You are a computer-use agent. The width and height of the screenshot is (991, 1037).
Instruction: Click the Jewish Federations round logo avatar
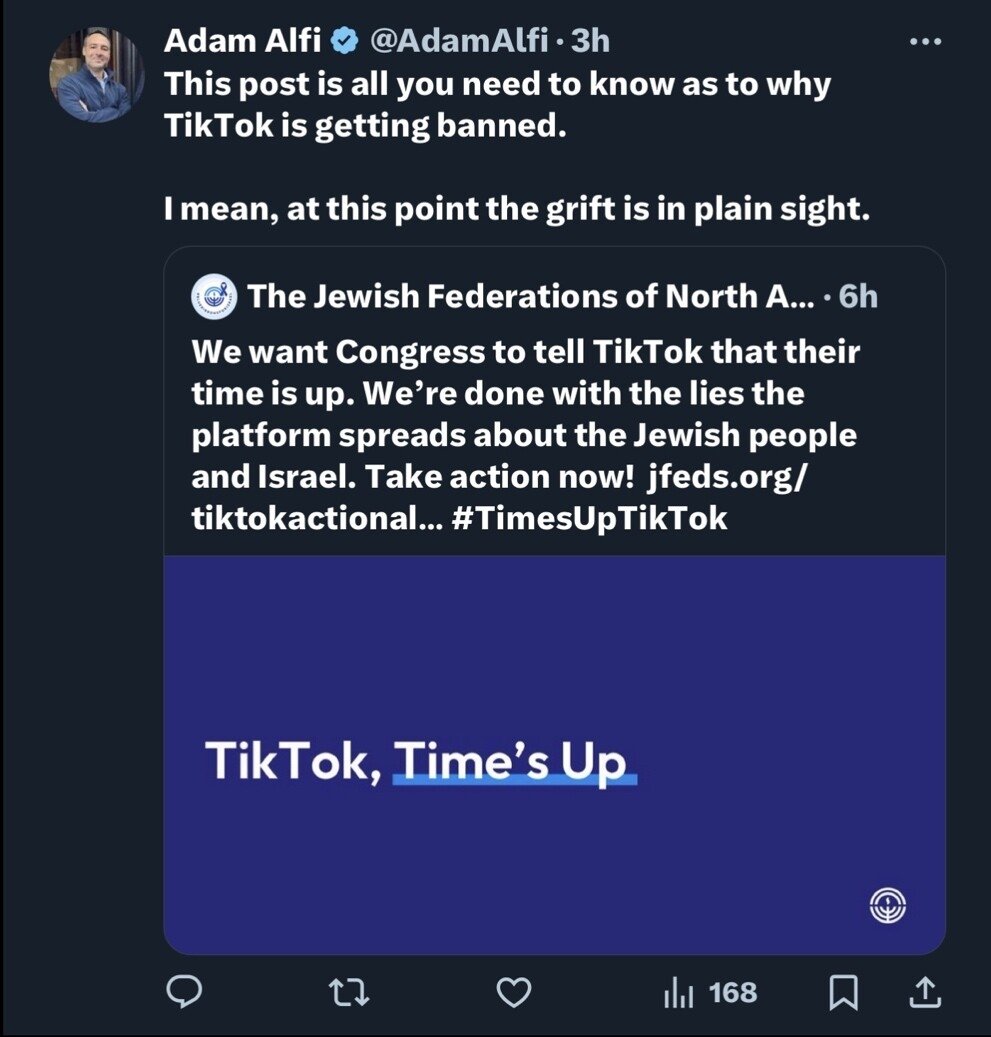point(212,296)
